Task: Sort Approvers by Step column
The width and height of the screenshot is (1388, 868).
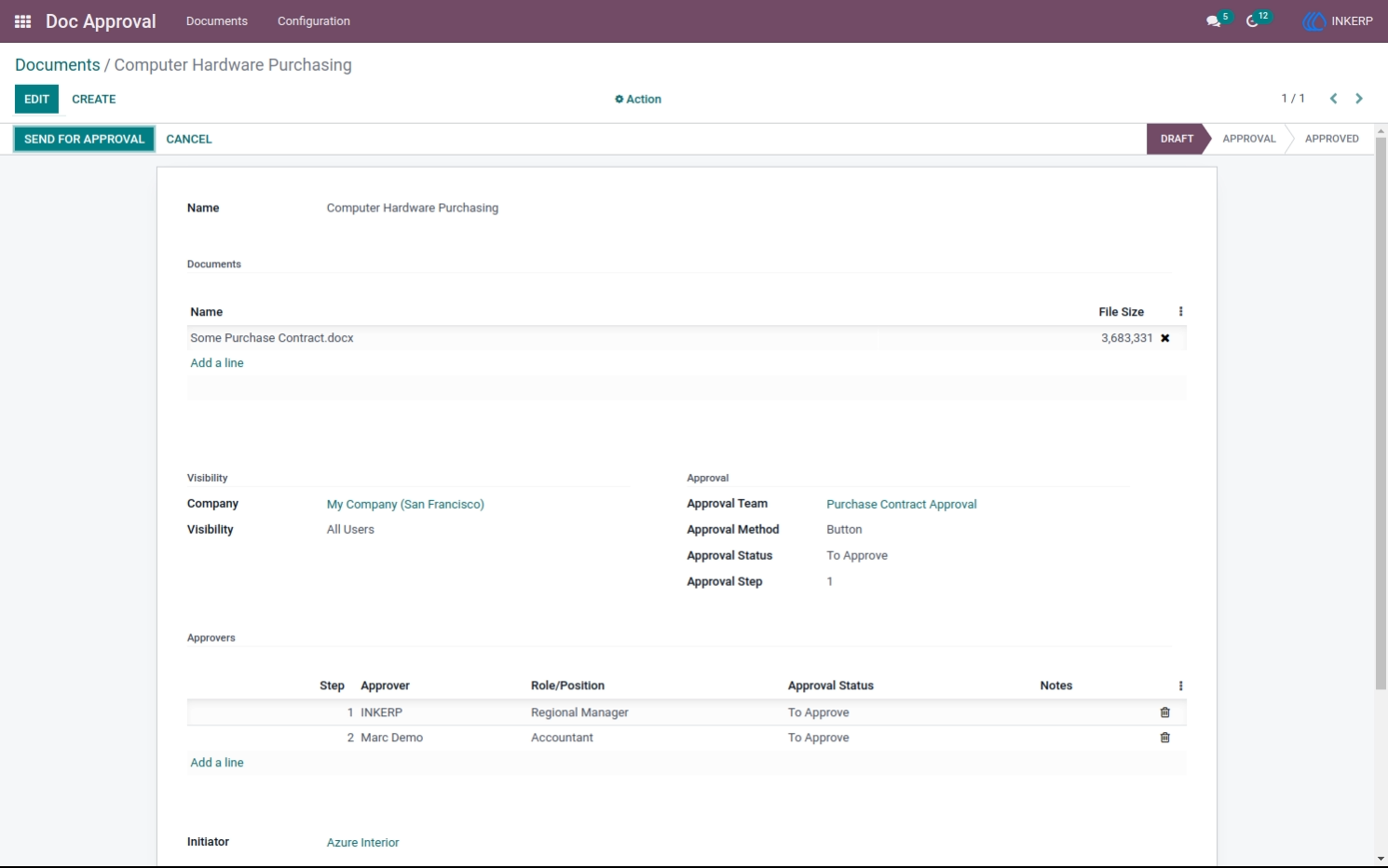Action: pos(332,685)
